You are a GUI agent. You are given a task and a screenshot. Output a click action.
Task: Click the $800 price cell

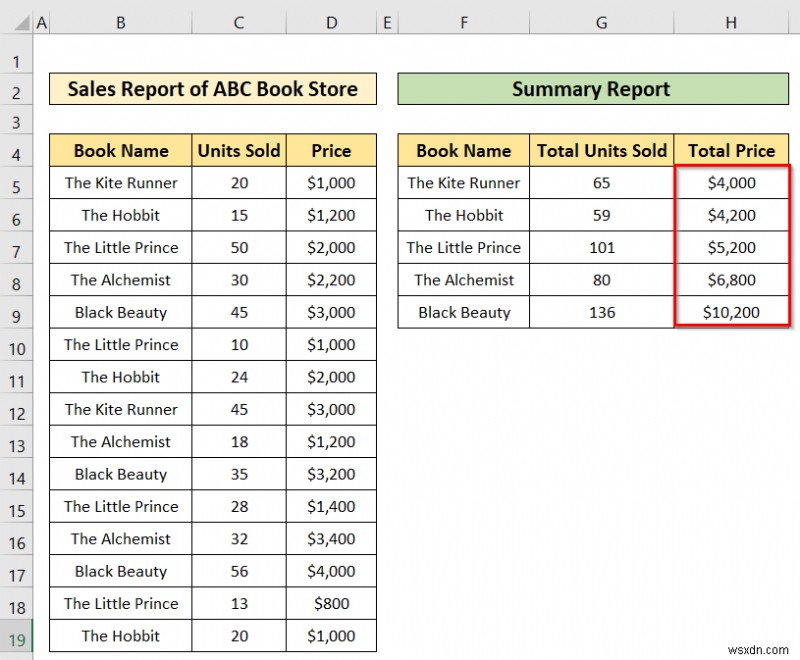(331, 604)
